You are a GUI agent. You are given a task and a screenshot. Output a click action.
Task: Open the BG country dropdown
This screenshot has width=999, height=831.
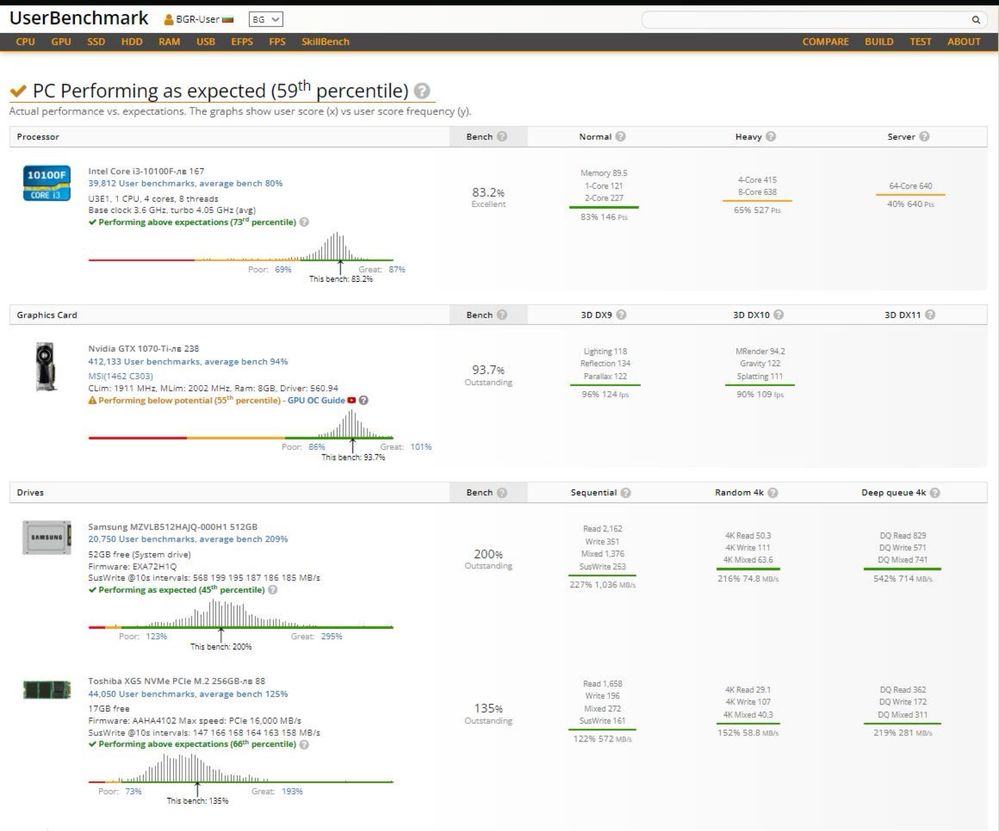click(266, 20)
